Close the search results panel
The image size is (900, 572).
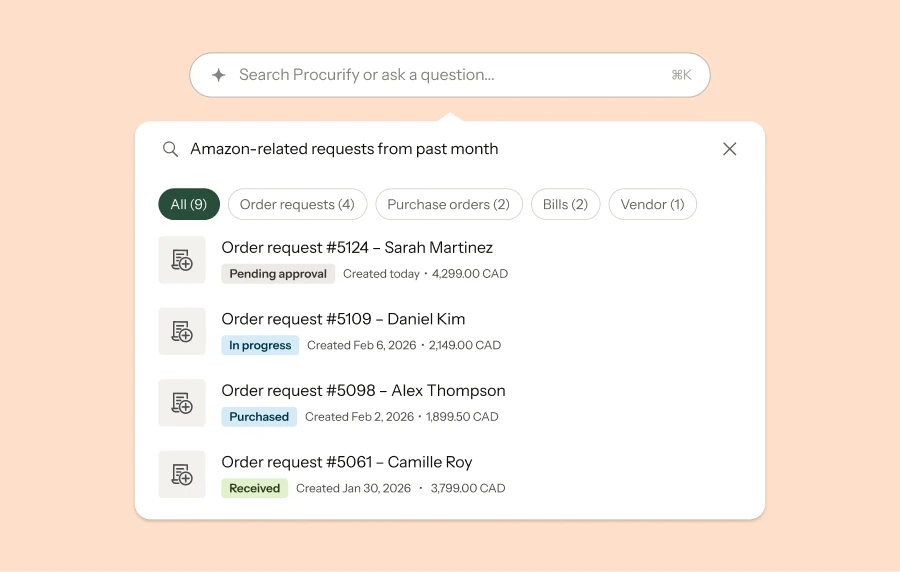730,149
